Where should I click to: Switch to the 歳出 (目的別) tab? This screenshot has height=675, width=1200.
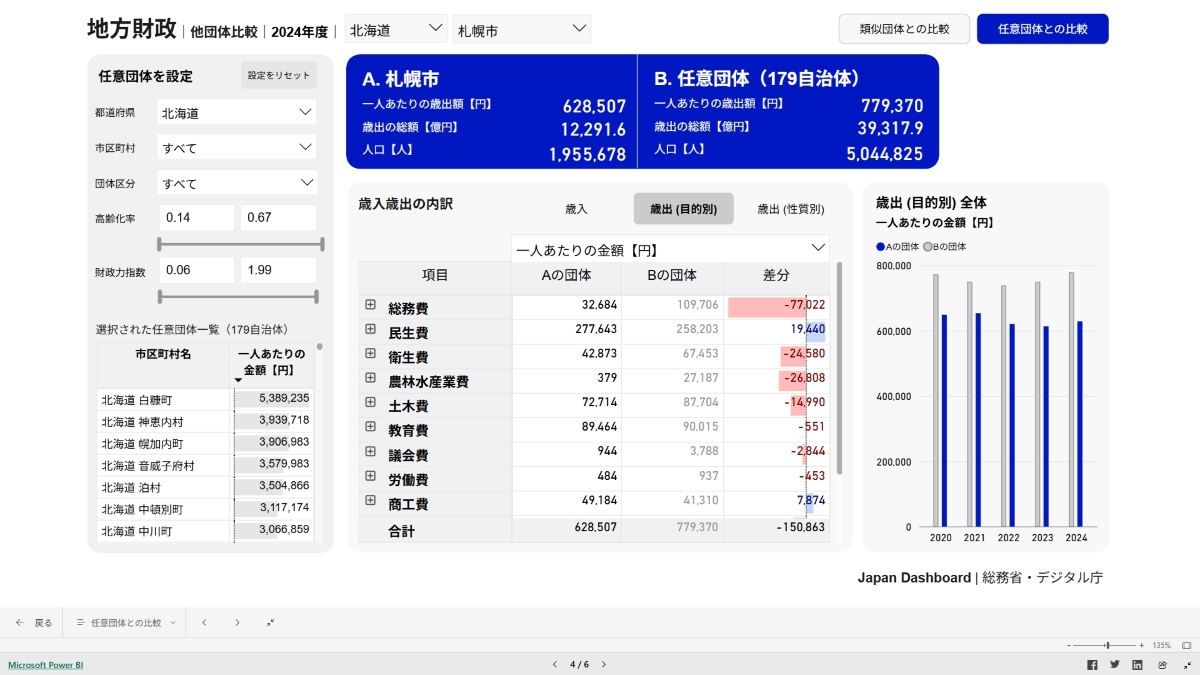[x=684, y=209]
